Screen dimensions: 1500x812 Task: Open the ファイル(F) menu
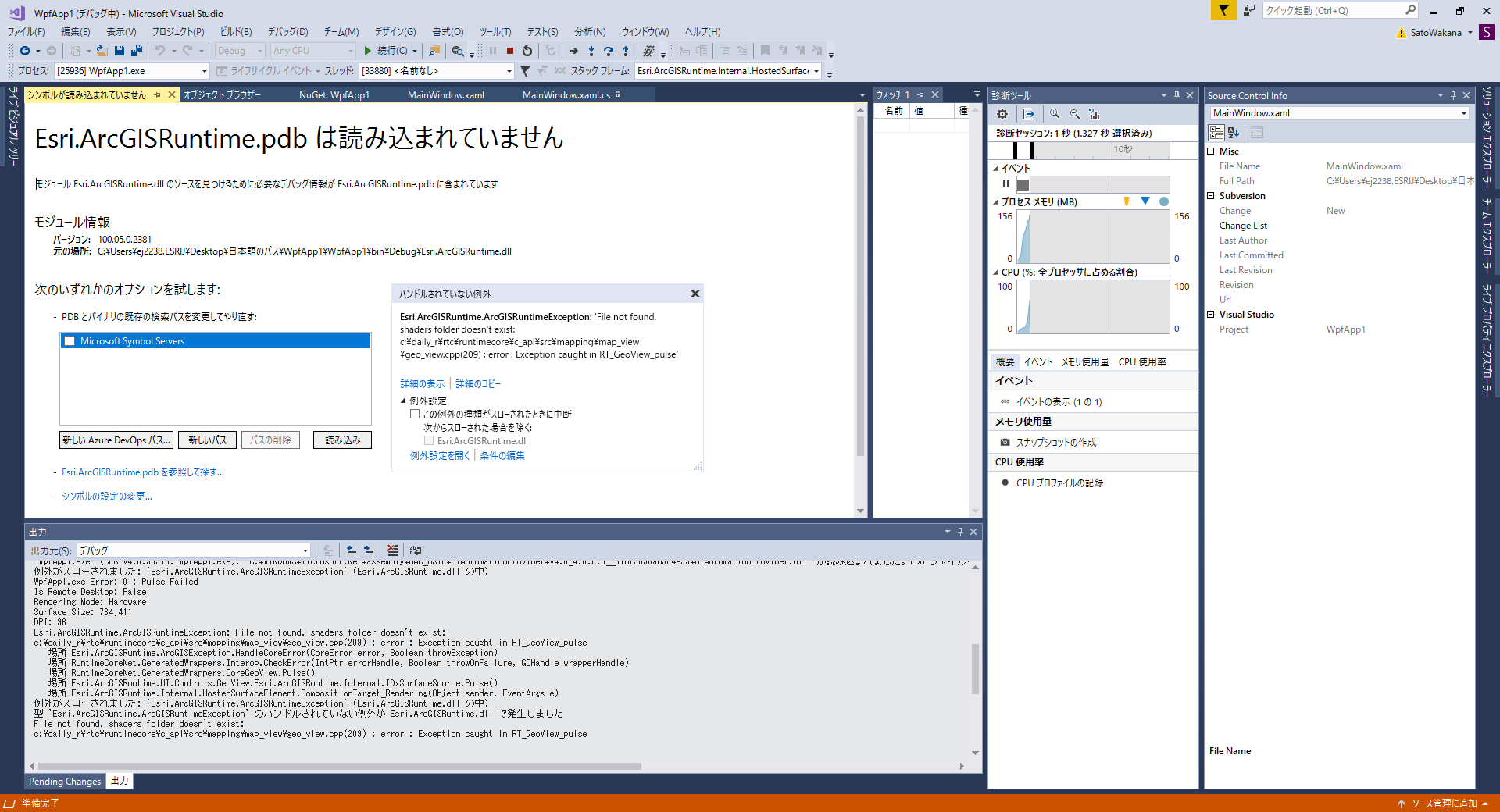[x=27, y=32]
